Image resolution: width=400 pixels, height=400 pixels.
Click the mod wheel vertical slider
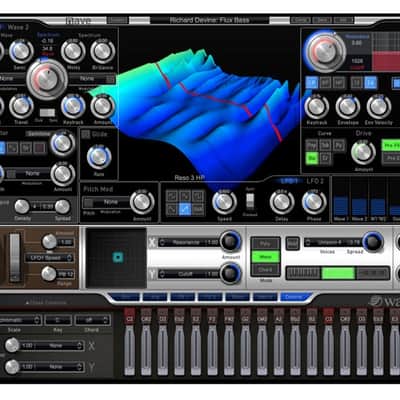click(x=14, y=257)
